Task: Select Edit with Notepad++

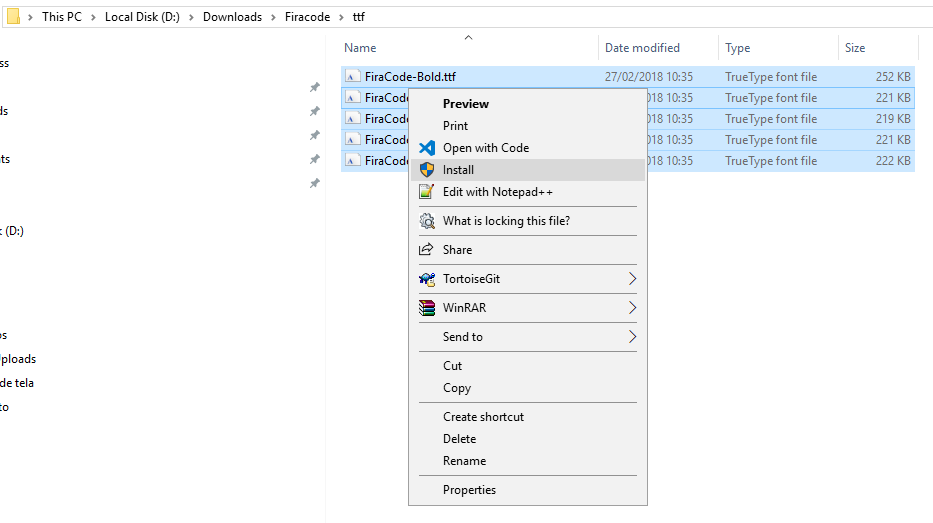Action: pyautogui.click(x=527, y=192)
